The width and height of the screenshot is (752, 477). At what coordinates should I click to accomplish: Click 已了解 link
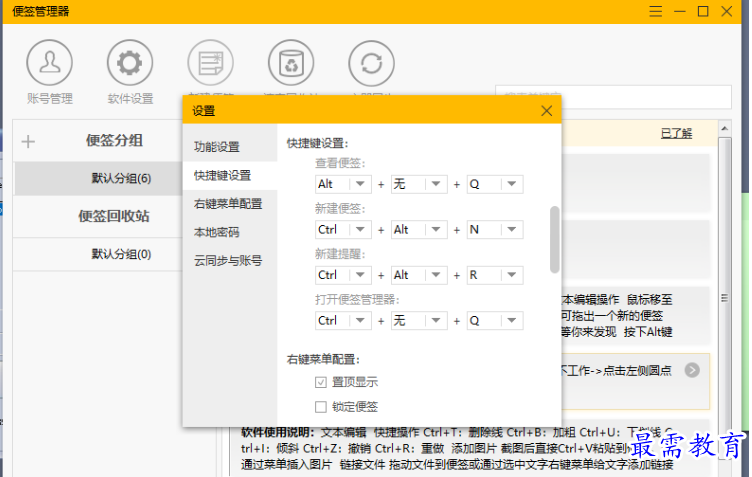676,133
